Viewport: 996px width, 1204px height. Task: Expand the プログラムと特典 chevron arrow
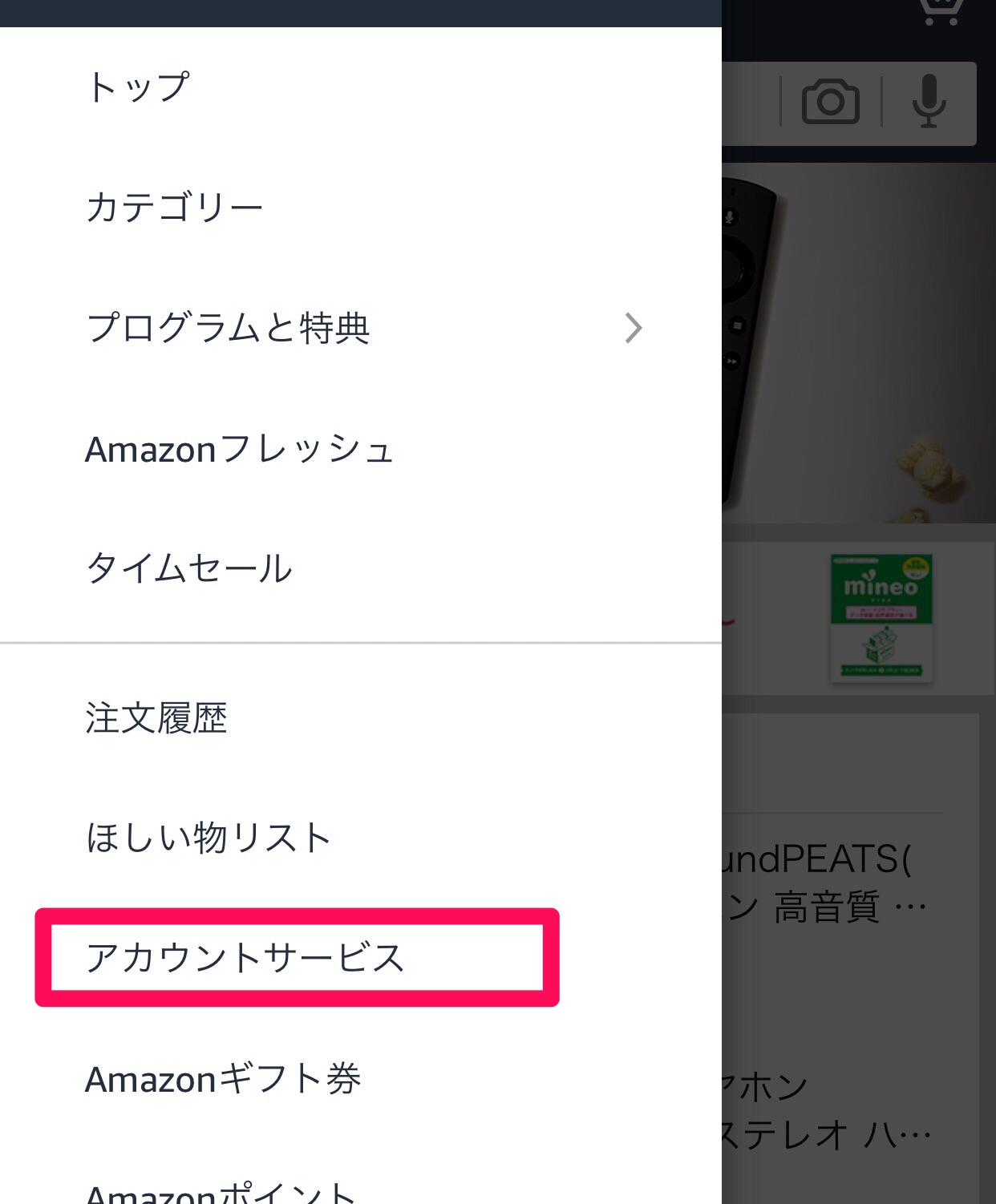(634, 328)
